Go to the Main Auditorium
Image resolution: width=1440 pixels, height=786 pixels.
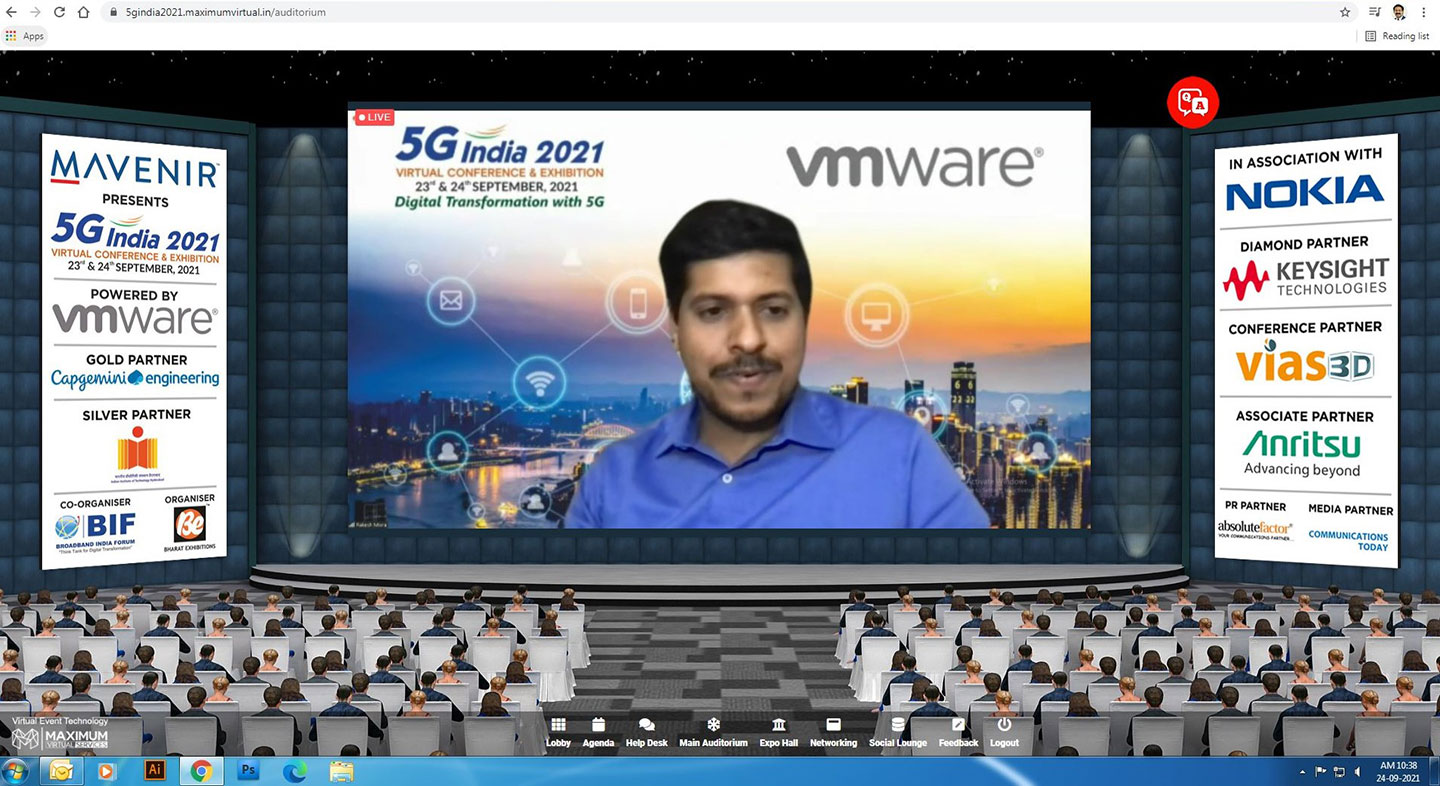[713, 732]
